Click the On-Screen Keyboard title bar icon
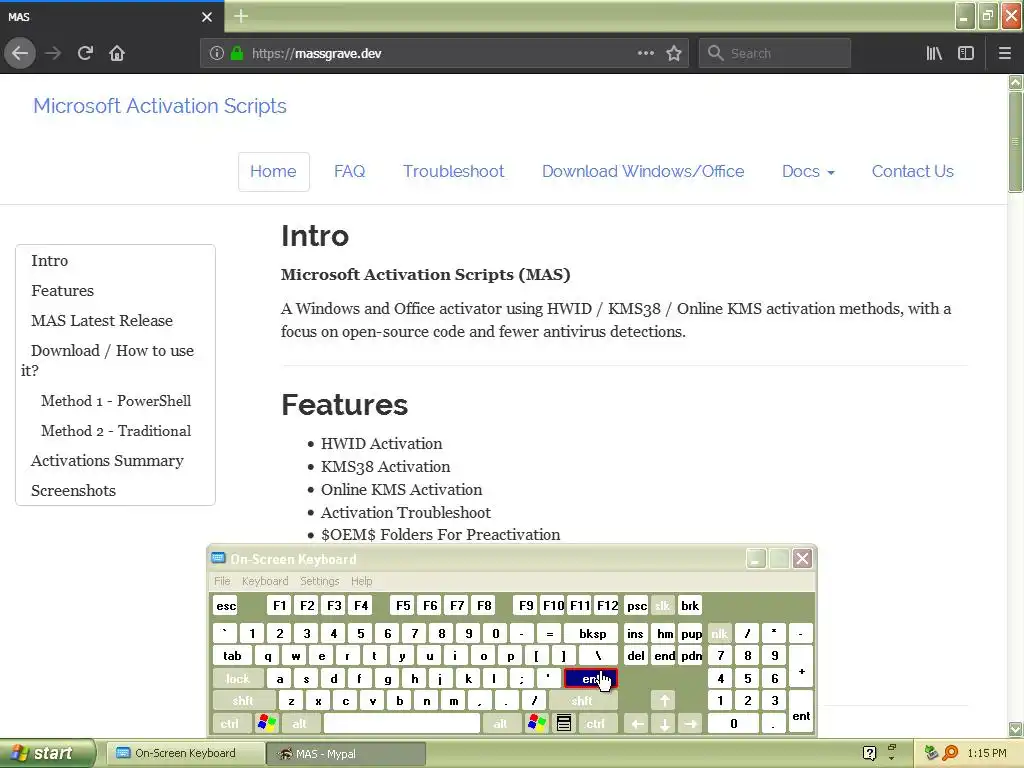The image size is (1024, 768). (x=218, y=558)
